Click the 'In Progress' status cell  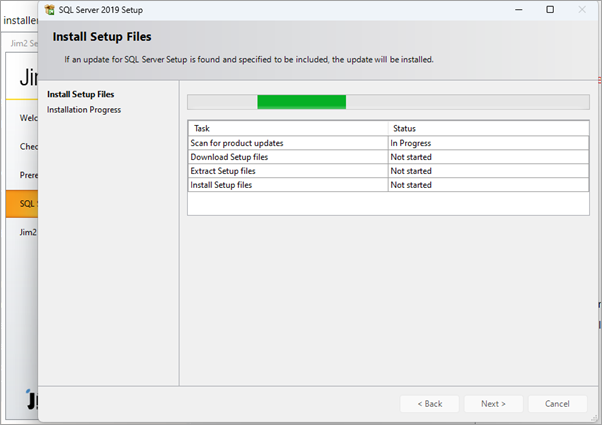coord(488,143)
